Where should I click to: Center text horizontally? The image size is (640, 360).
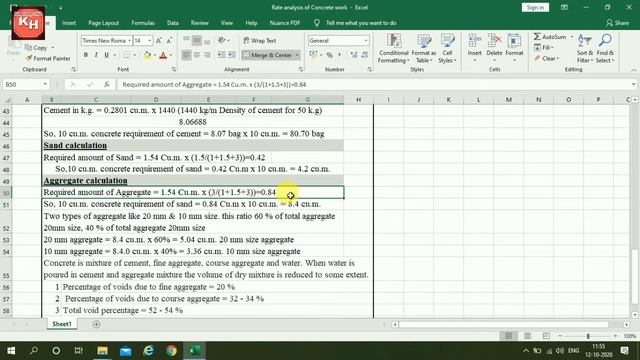click(197, 55)
